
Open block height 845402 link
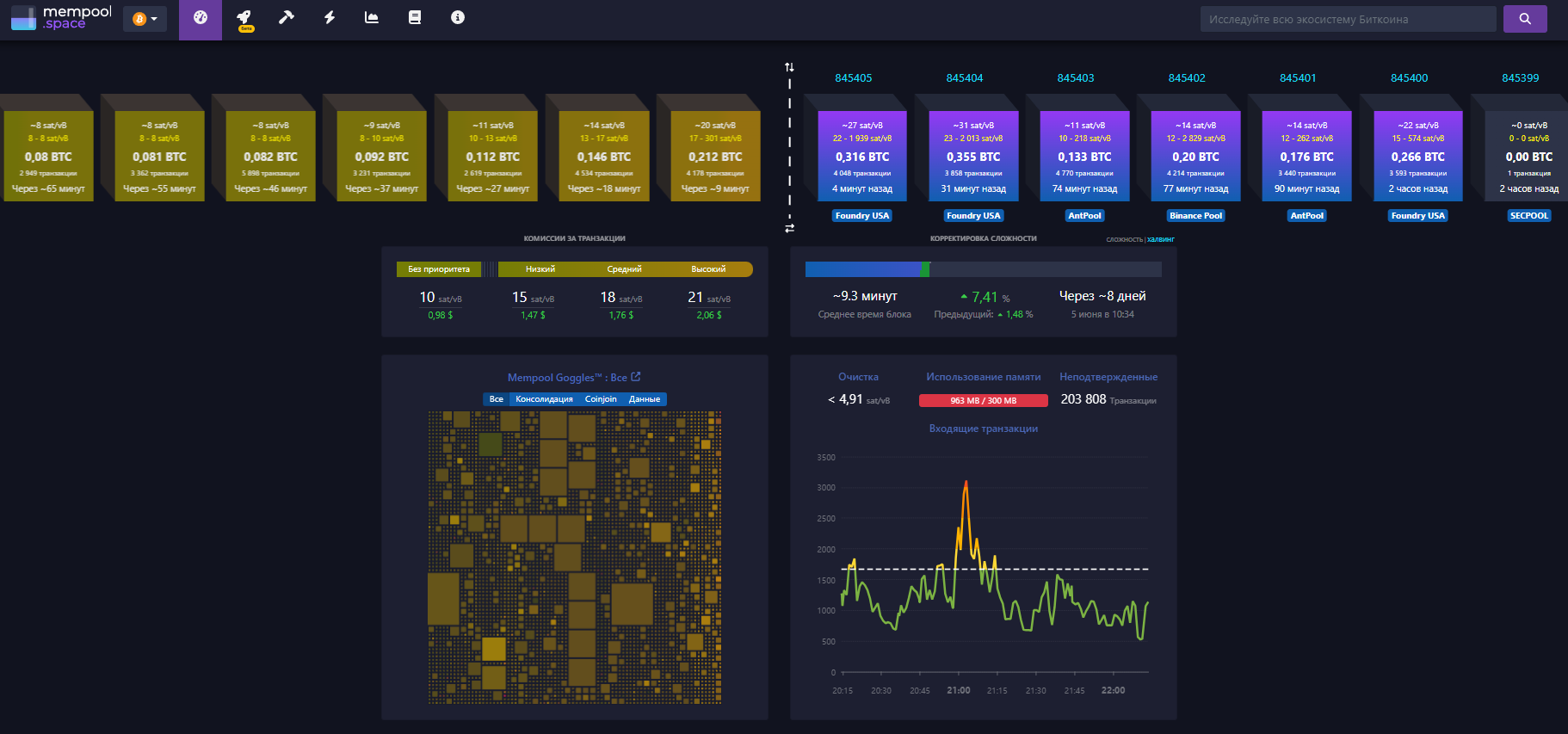(x=1187, y=78)
